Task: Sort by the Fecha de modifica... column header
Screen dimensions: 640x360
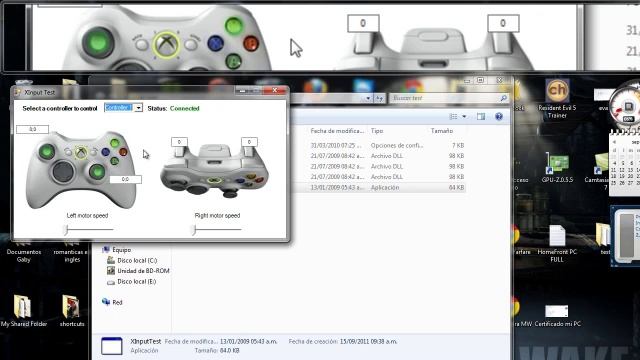Action: 337,131
